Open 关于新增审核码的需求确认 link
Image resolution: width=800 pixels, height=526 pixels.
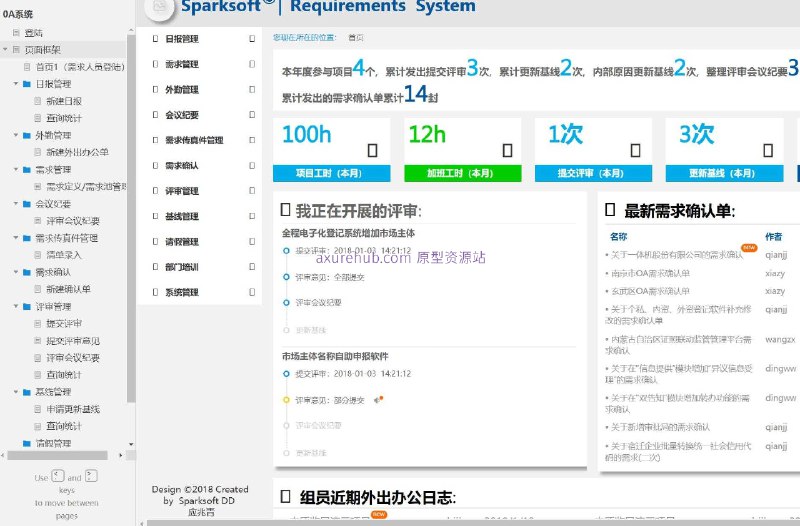pyautogui.click(x=660, y=427)
